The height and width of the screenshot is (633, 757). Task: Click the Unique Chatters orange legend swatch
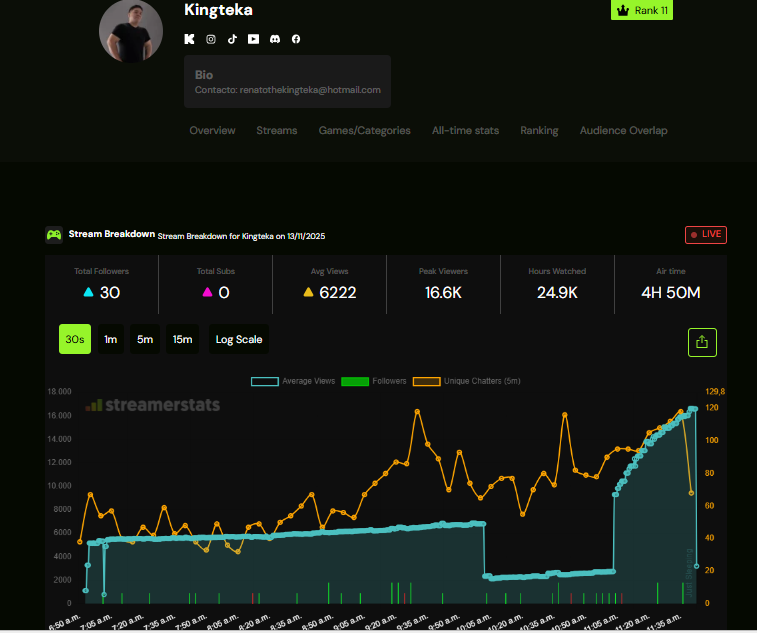pos(426,381)
